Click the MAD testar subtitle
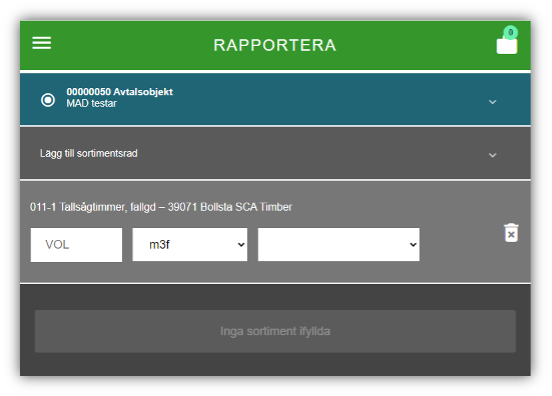 (92, 103)
